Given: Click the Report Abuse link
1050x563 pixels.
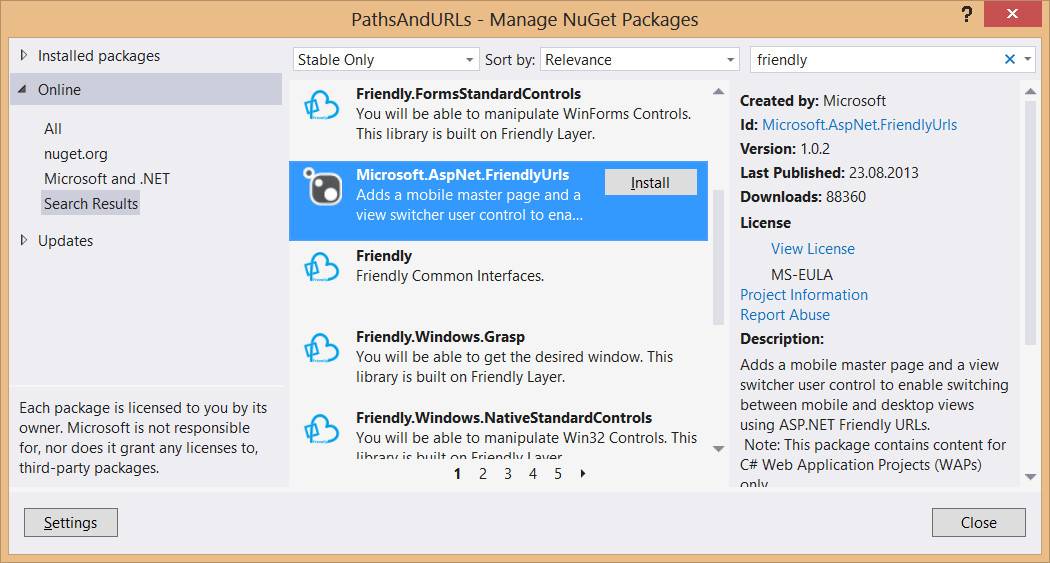Looking at the screenshot, I should point(785,315).
